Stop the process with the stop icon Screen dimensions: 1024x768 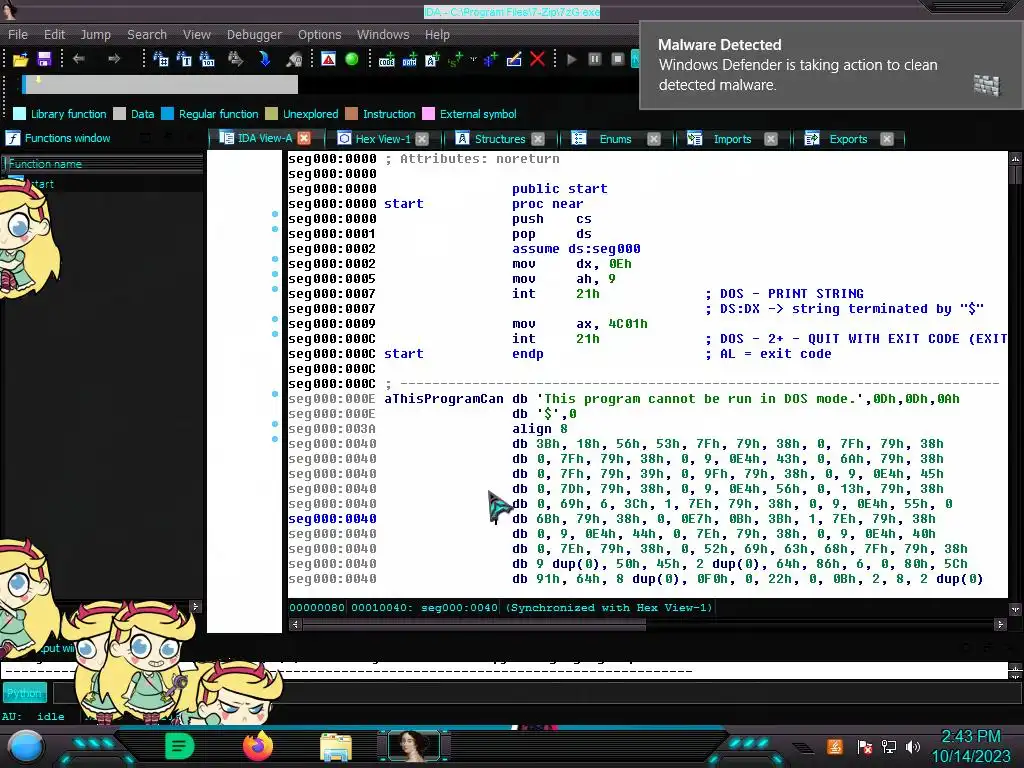tap(618, 59)
